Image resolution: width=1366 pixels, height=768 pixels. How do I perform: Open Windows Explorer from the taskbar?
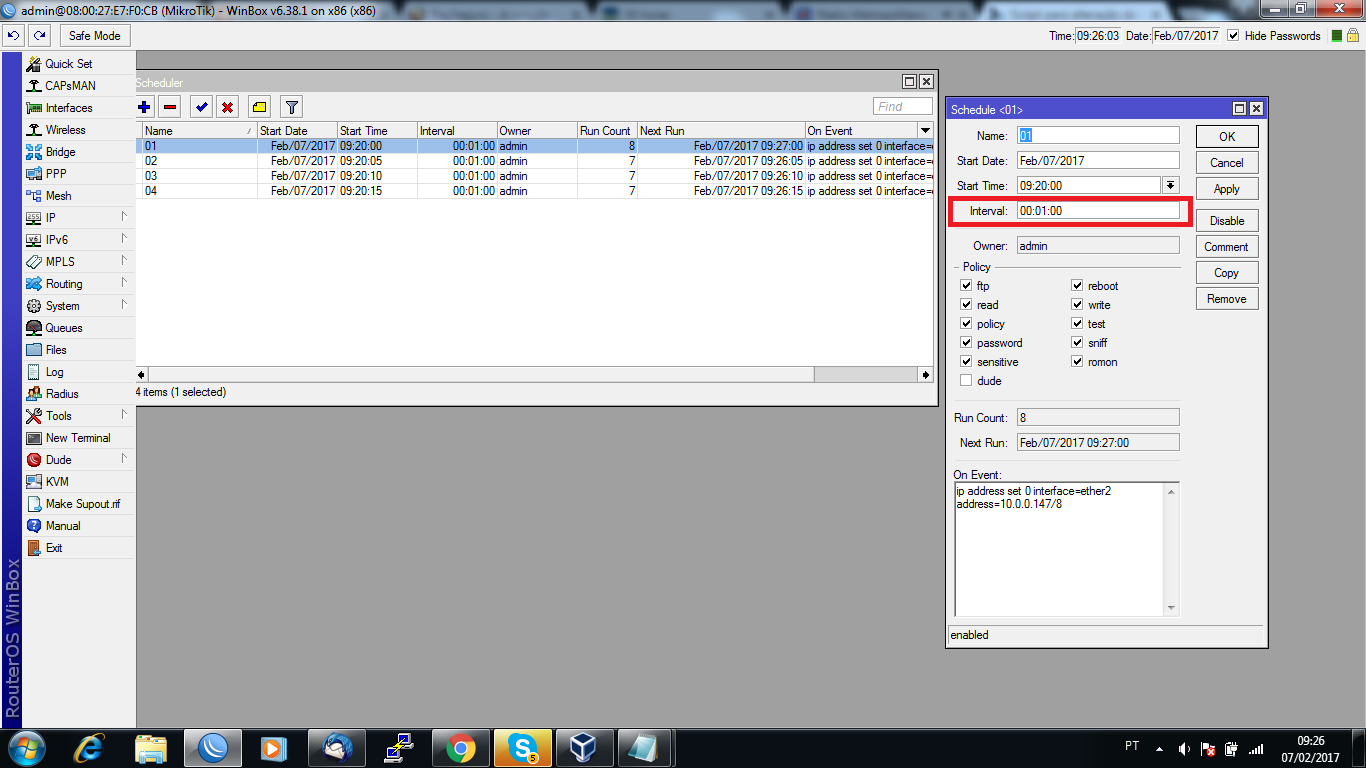click(x=151, y=747)
